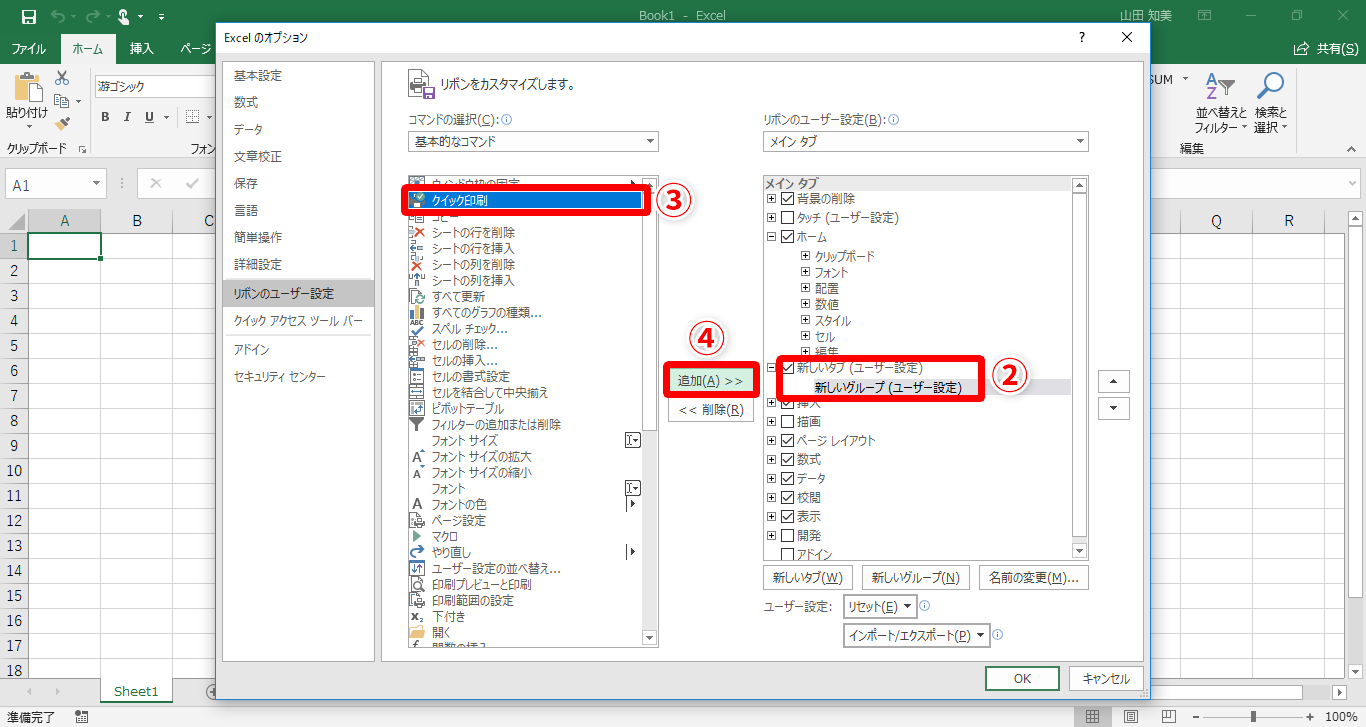
Task: Click the 新しいグループ(N) button below the tree
Action: click(x=915, y=578)
